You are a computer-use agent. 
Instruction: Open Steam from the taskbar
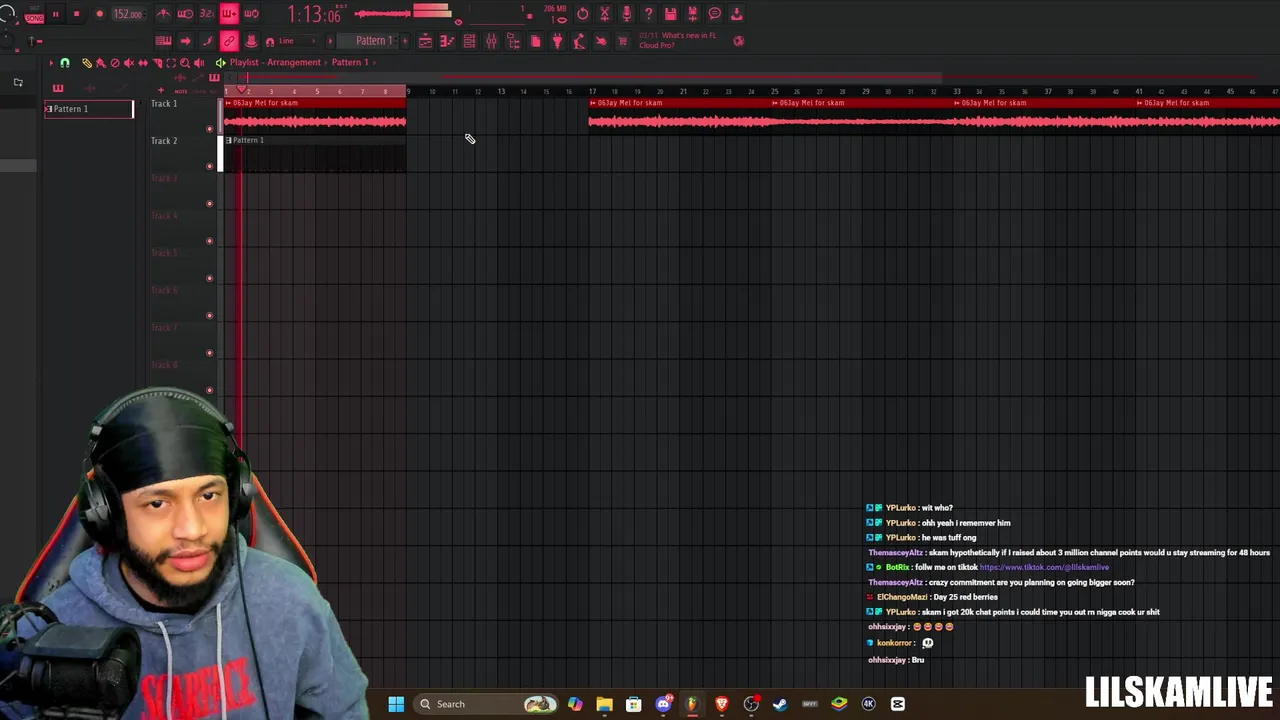pyautogui.click(x=780, y=704)
